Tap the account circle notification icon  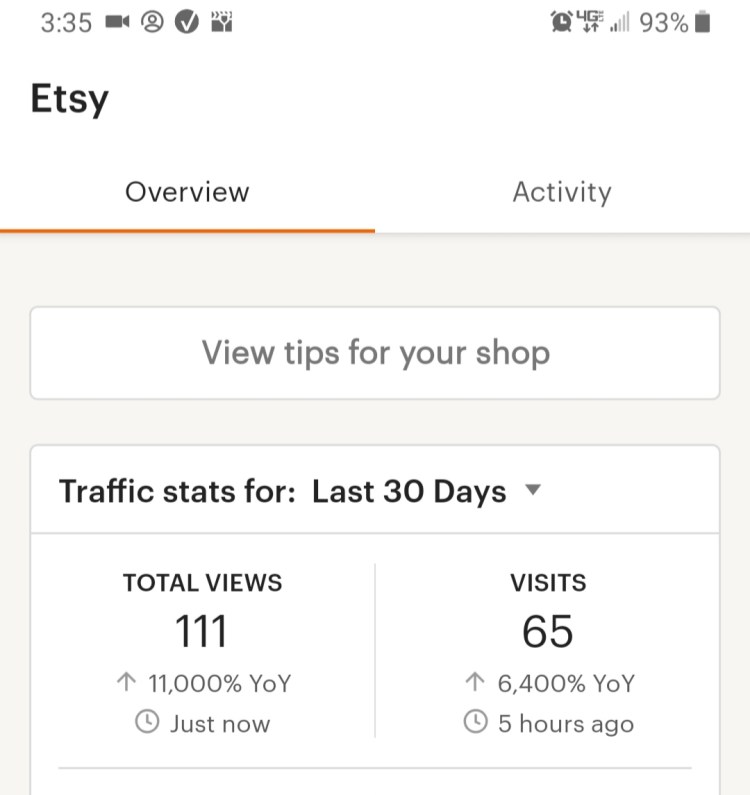pos(152,23)
